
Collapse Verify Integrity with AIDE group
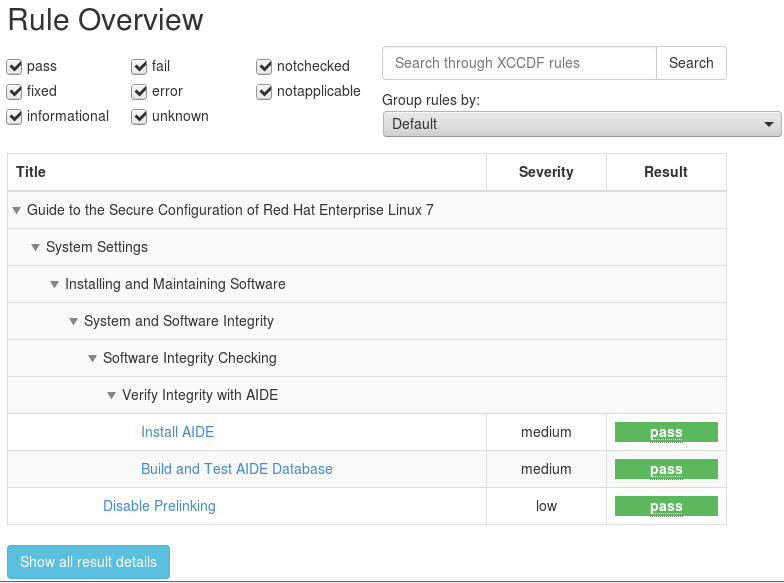tap(112, 395)
